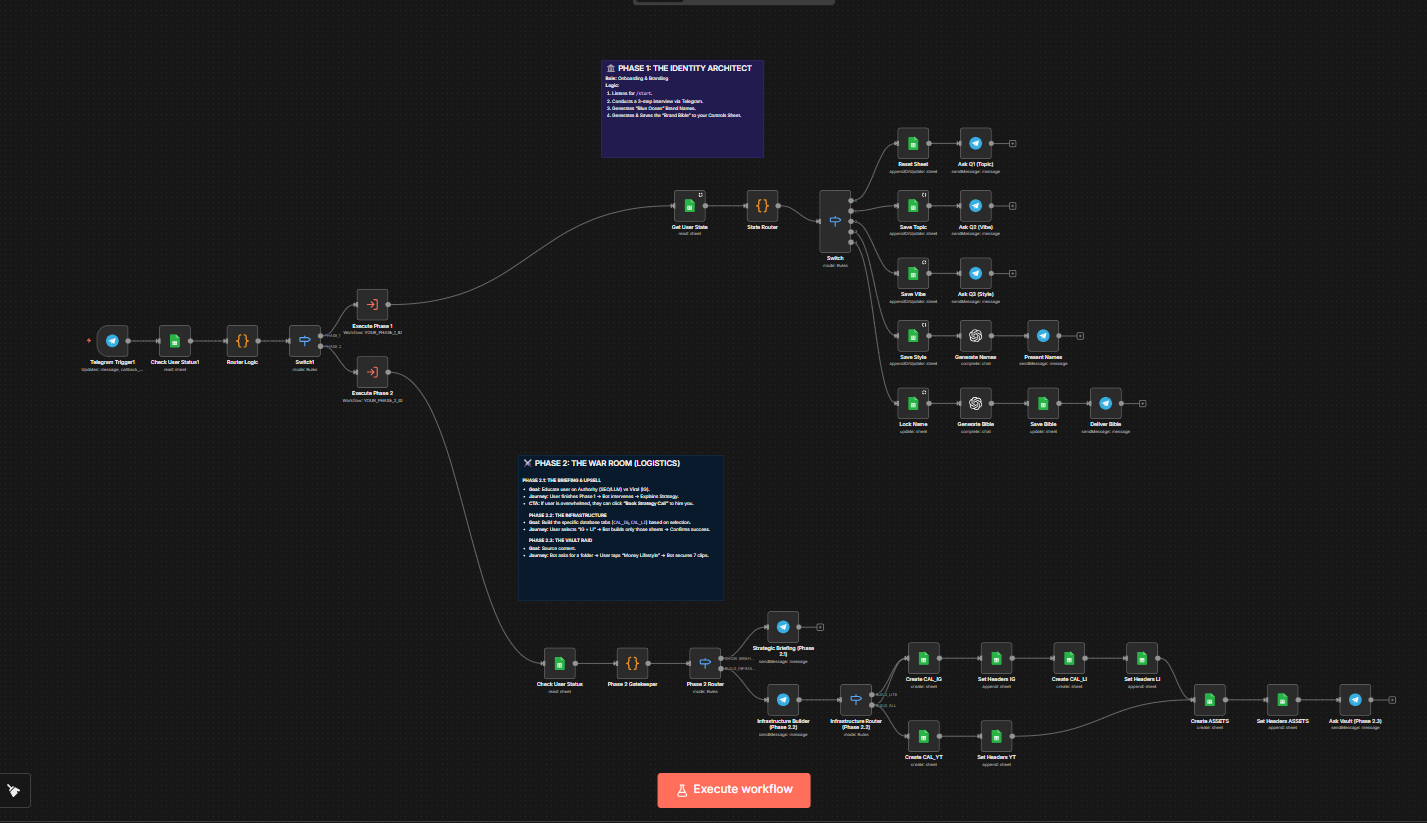Click the tidy-up broom icon in bottom corner
This screenshot has height=823, width=1427.
pos(15,790)
